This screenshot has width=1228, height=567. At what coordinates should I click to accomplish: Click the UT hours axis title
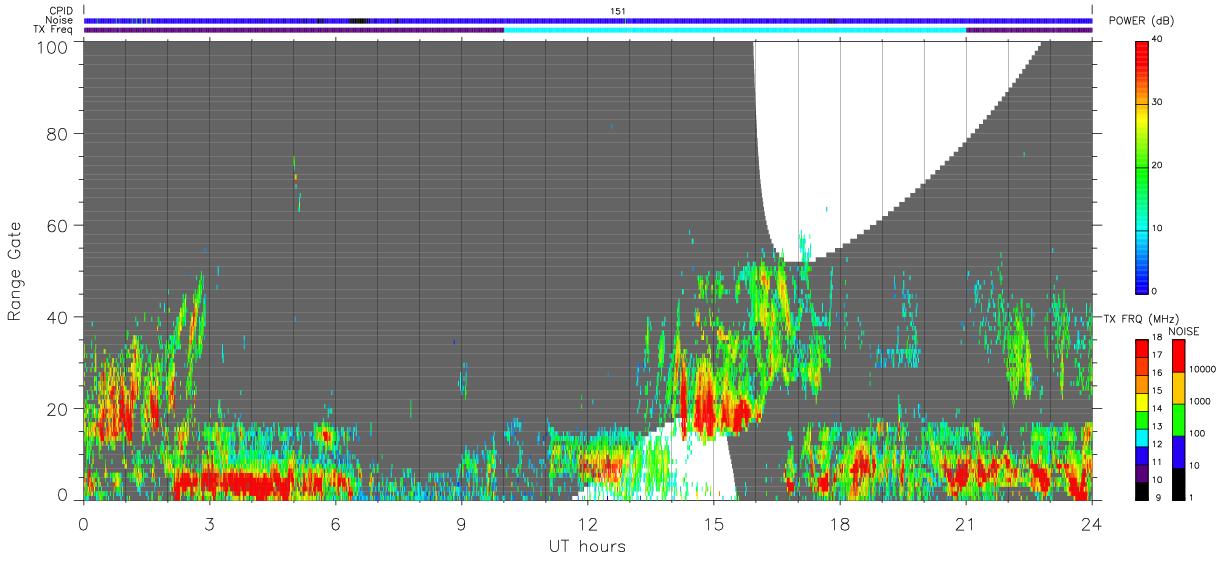click(587, 546)
